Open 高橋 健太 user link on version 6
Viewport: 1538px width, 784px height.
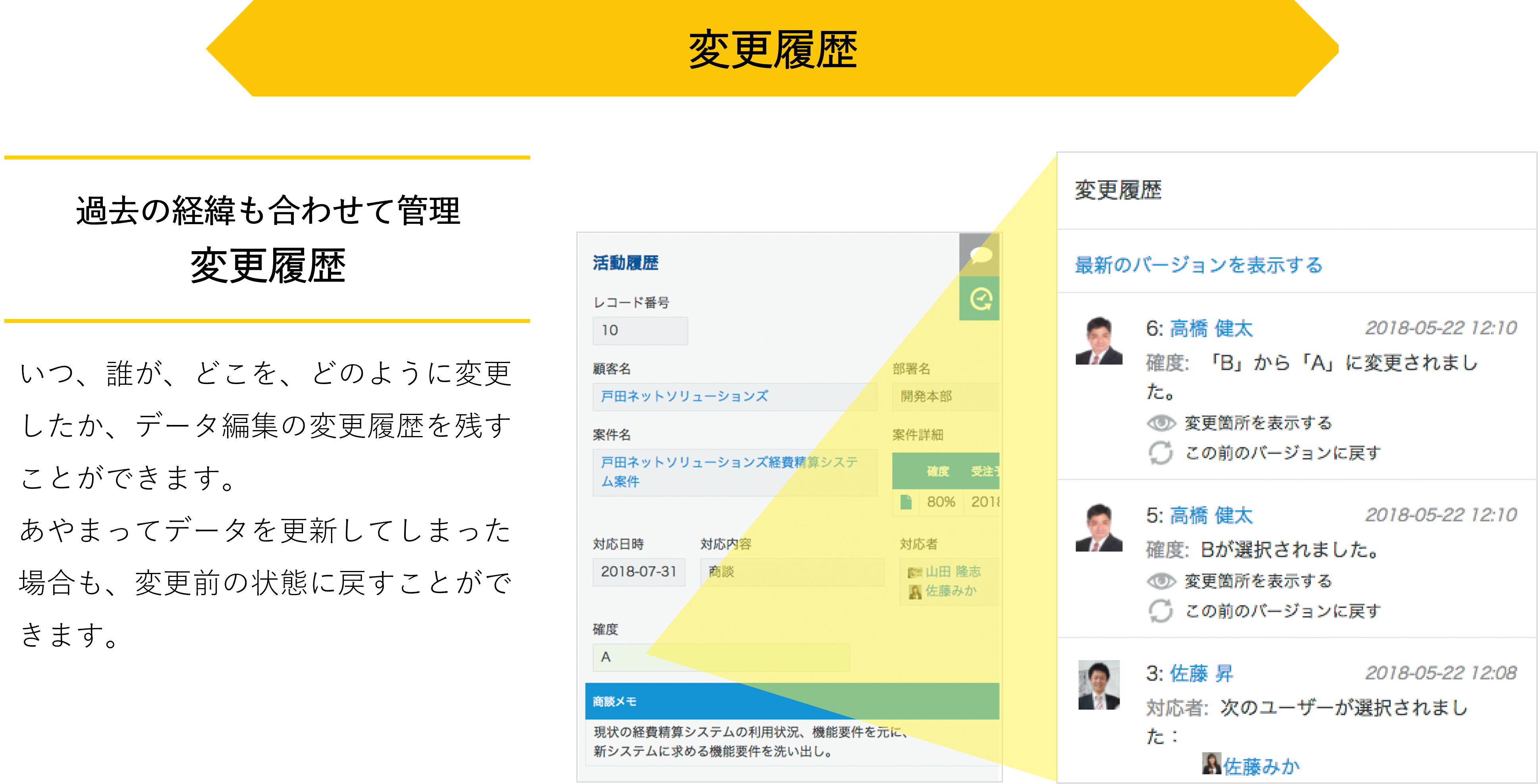pos(1211,328)
